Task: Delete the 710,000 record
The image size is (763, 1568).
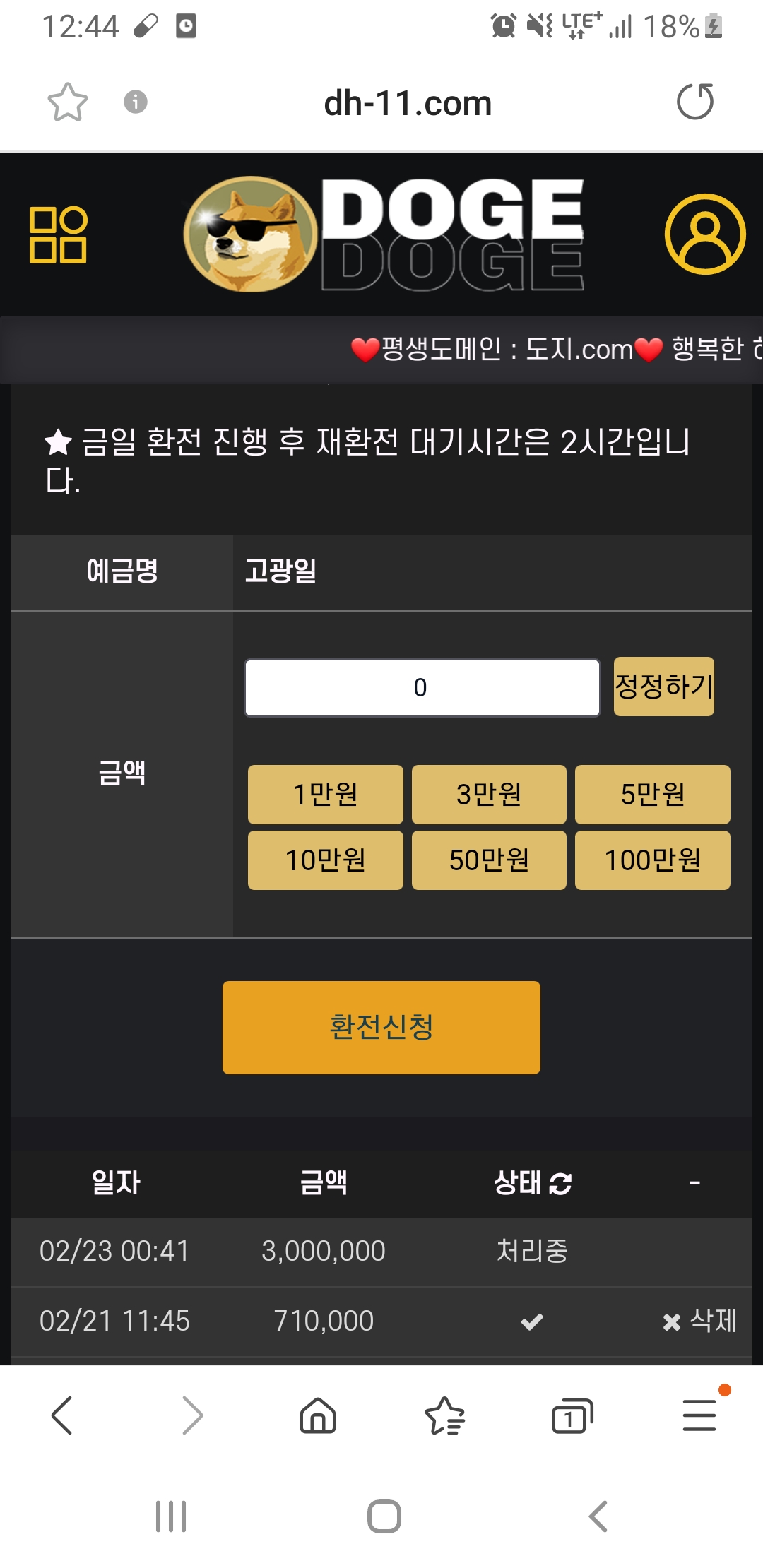Action: 699,1321
